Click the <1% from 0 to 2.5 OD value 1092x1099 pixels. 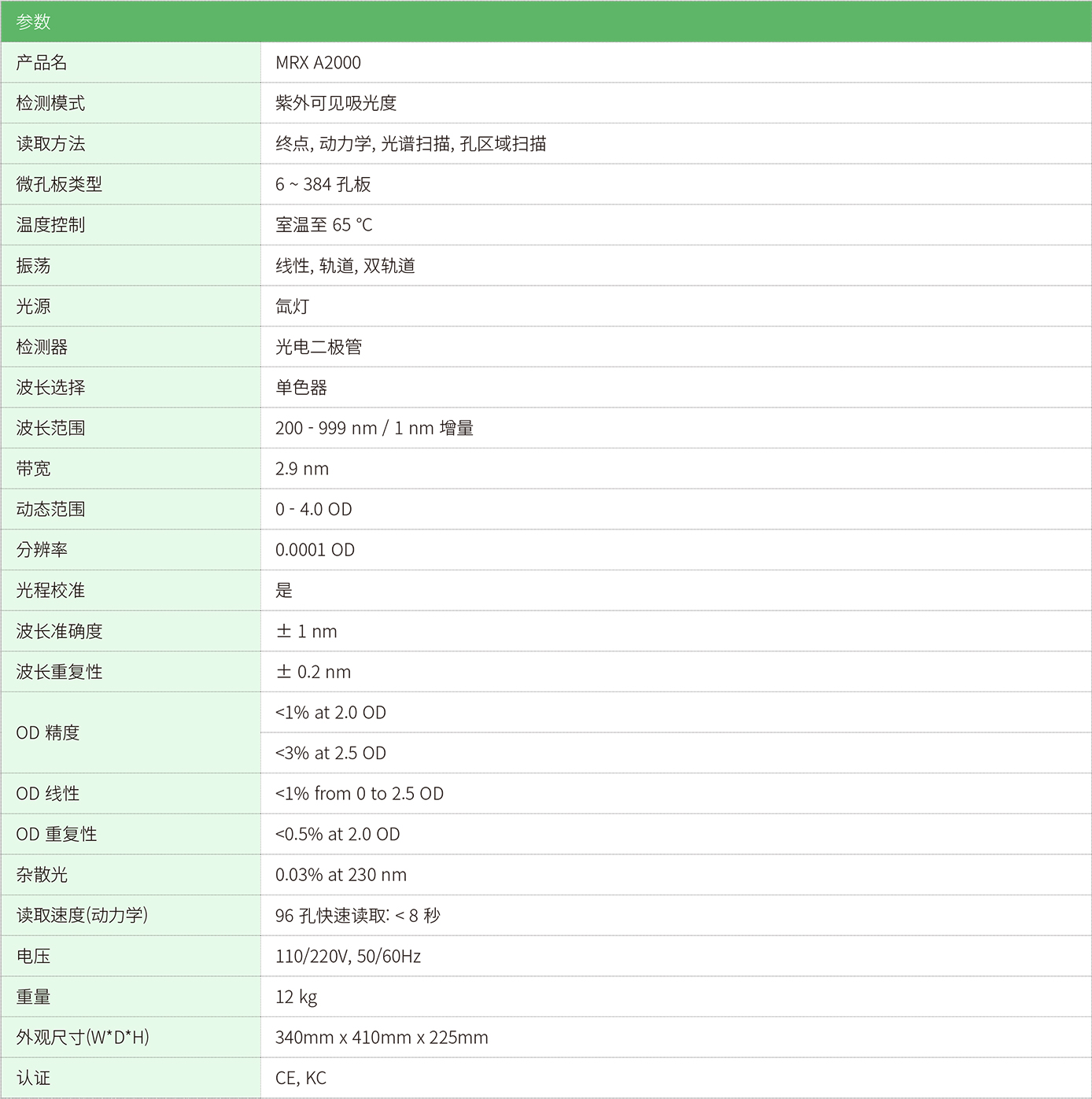360,794
